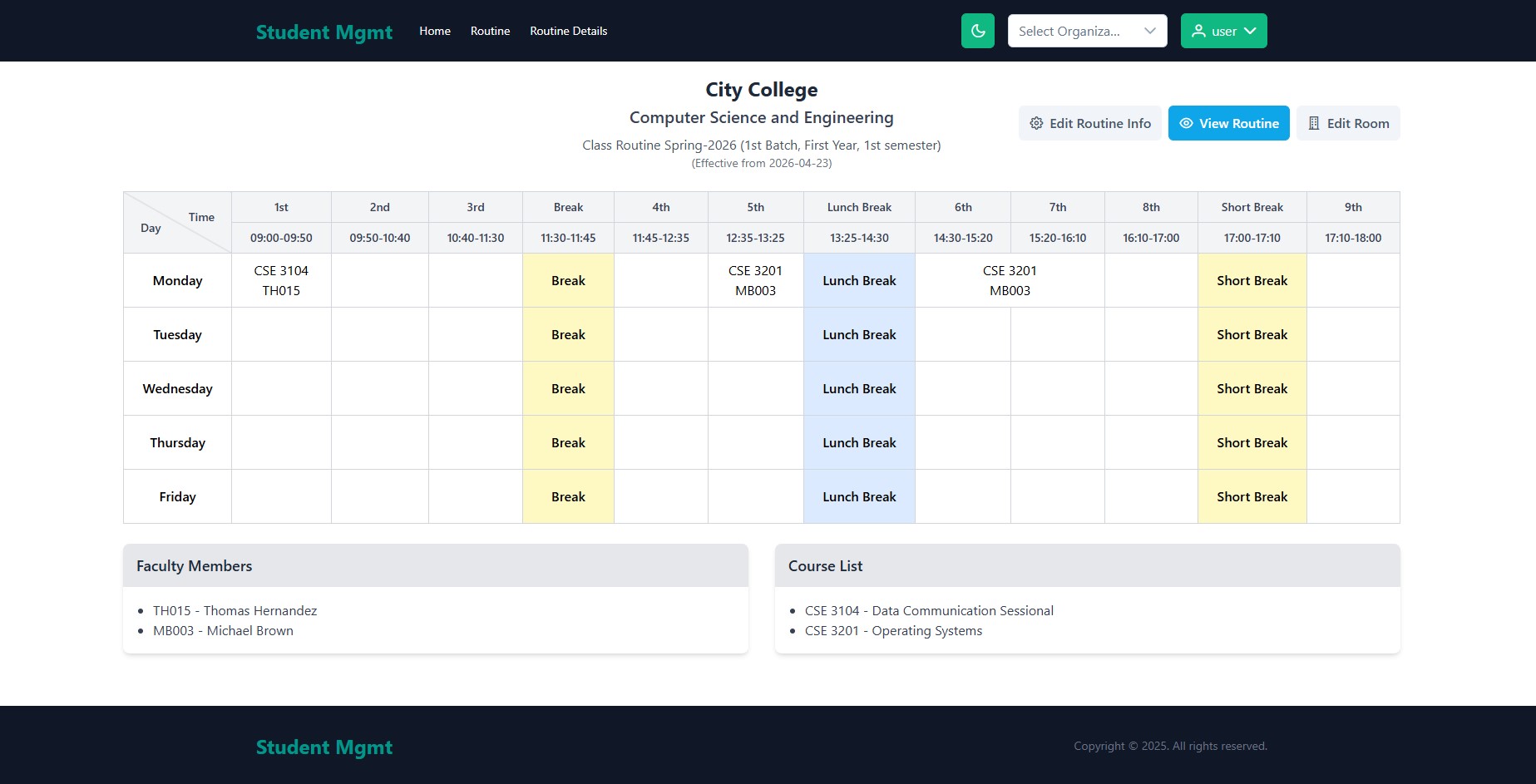
Task: Click the copyright notice in the footer
Action: tap(1170, 746)
